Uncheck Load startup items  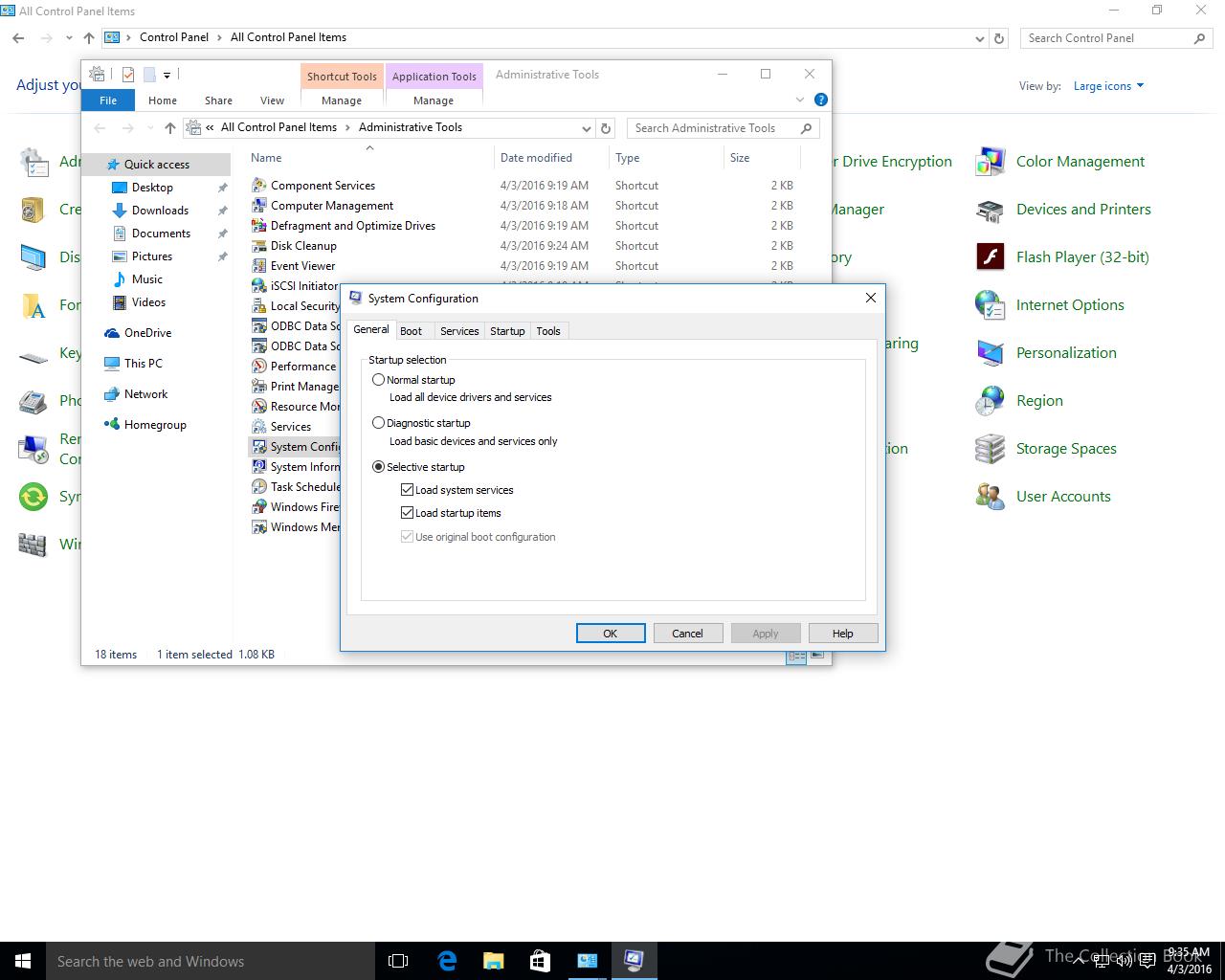click(x=408, y=513)
